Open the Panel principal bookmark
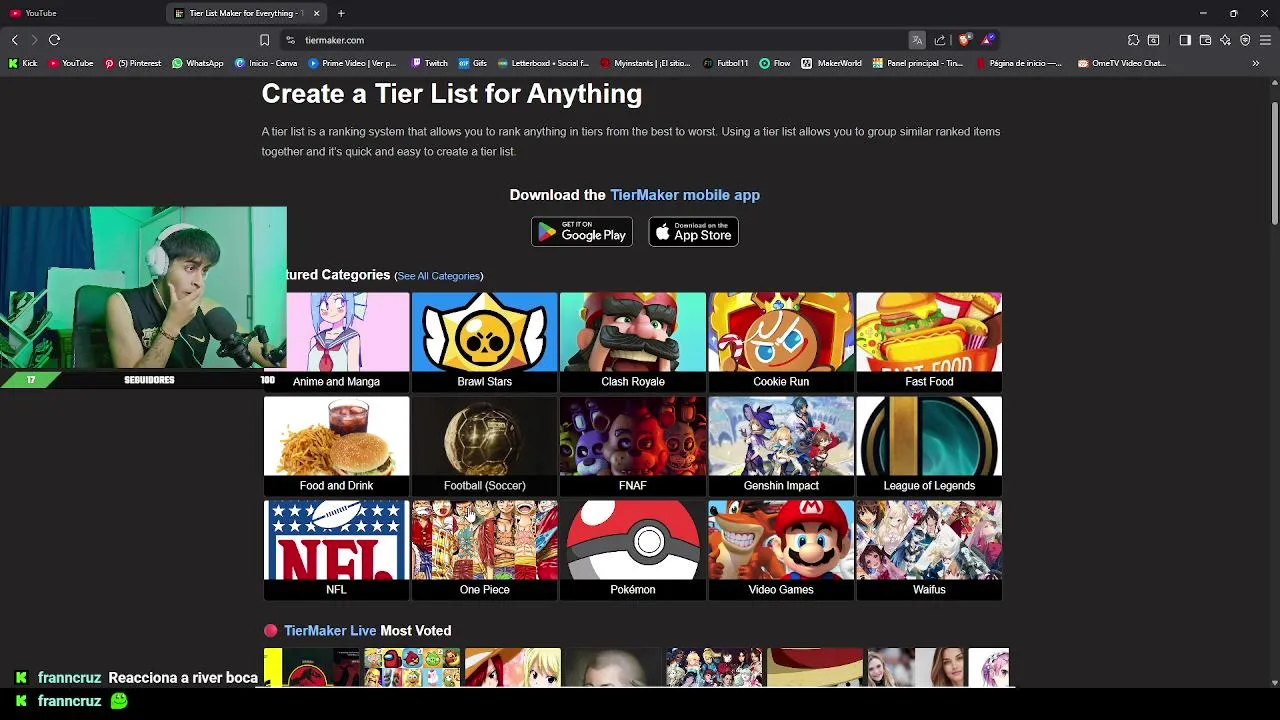Screen dimensions: 1280x720 tap(918, 63)
